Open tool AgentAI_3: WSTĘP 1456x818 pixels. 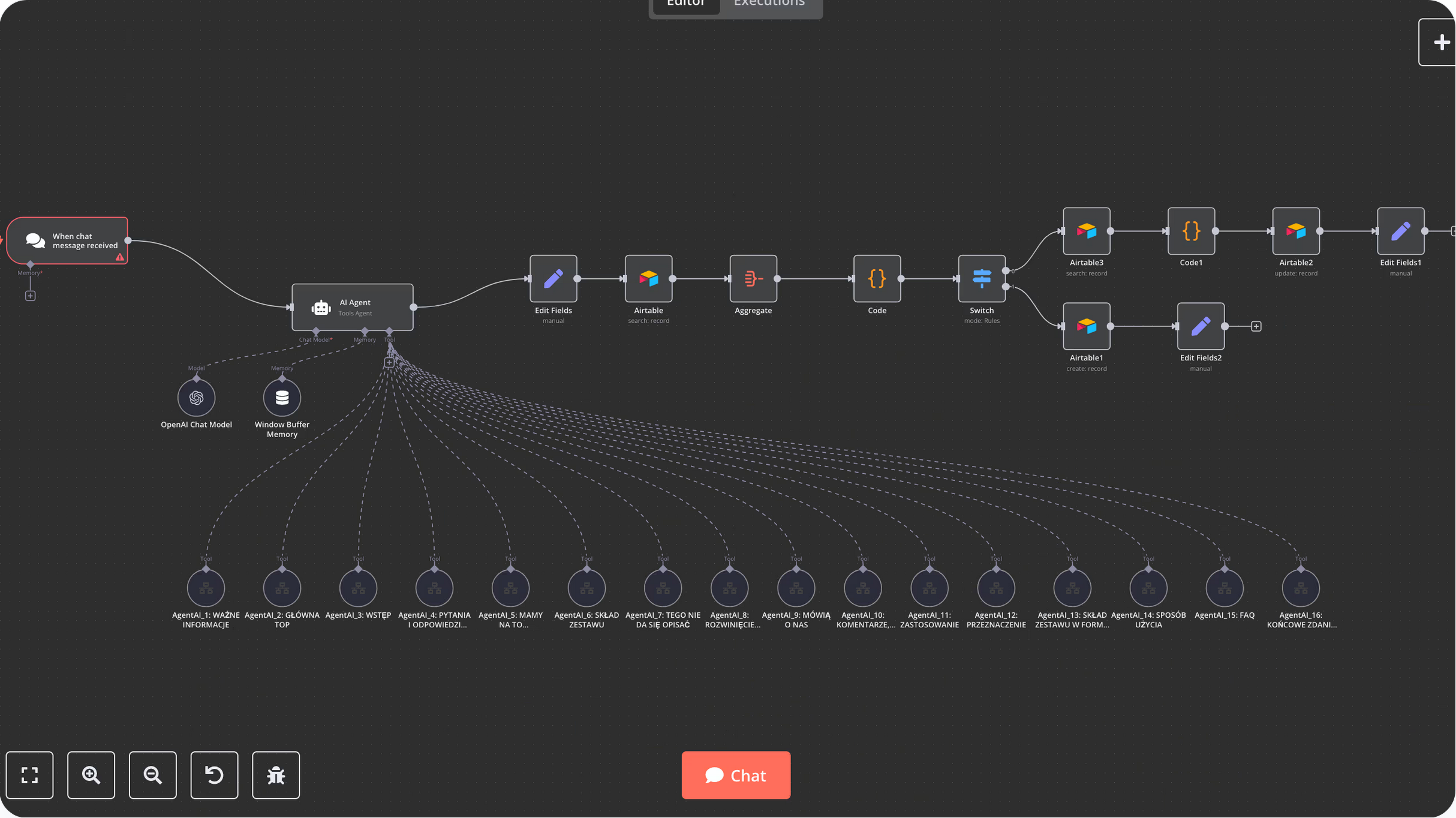tap(358, 588)
